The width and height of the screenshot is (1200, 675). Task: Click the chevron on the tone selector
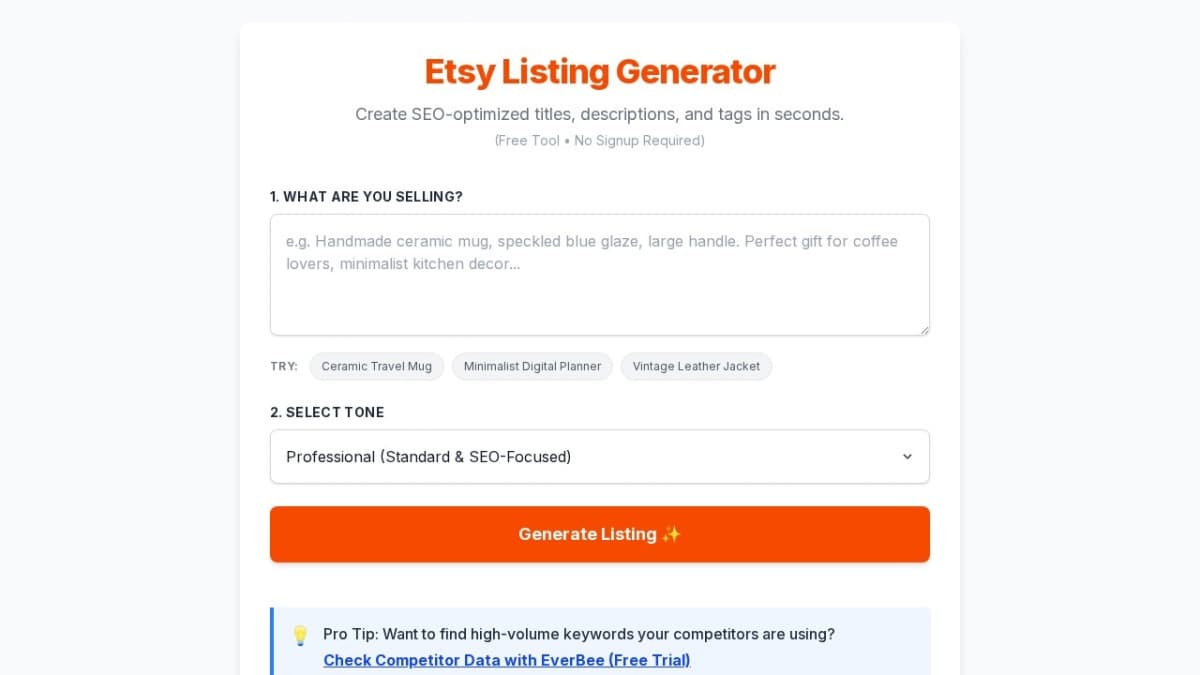pyautogui.click(x=908, y=456)
